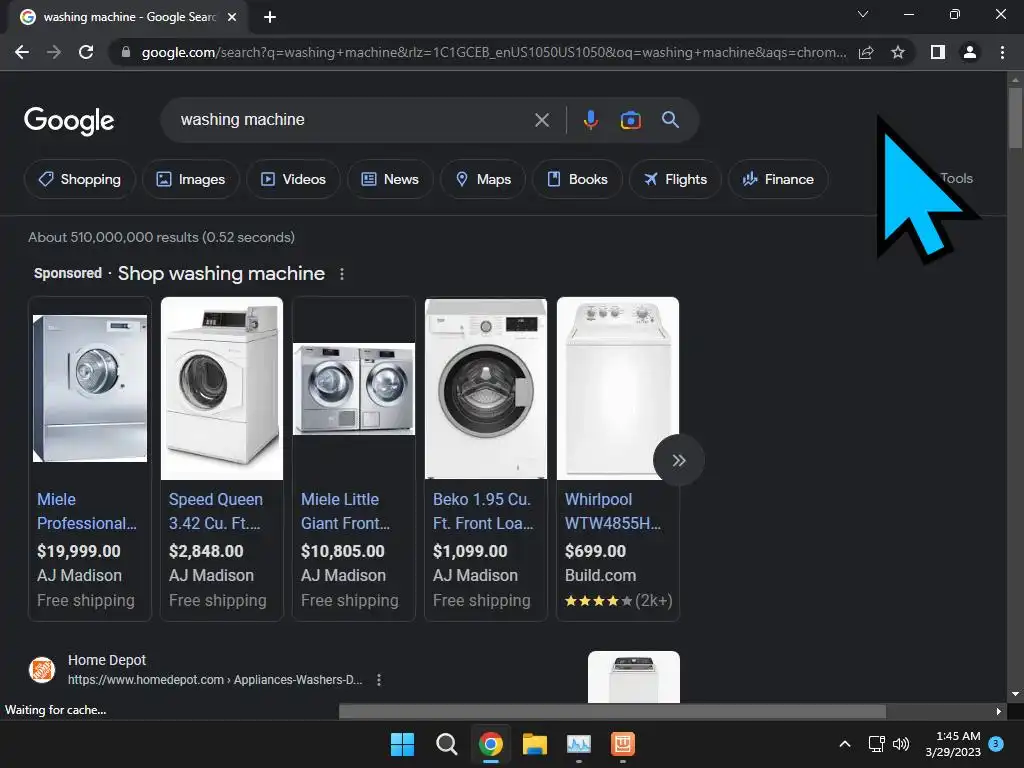This screenshot has width=1024, height=768.
Task: Reload the page with the refresh icon
Action: tap(86, 52)
